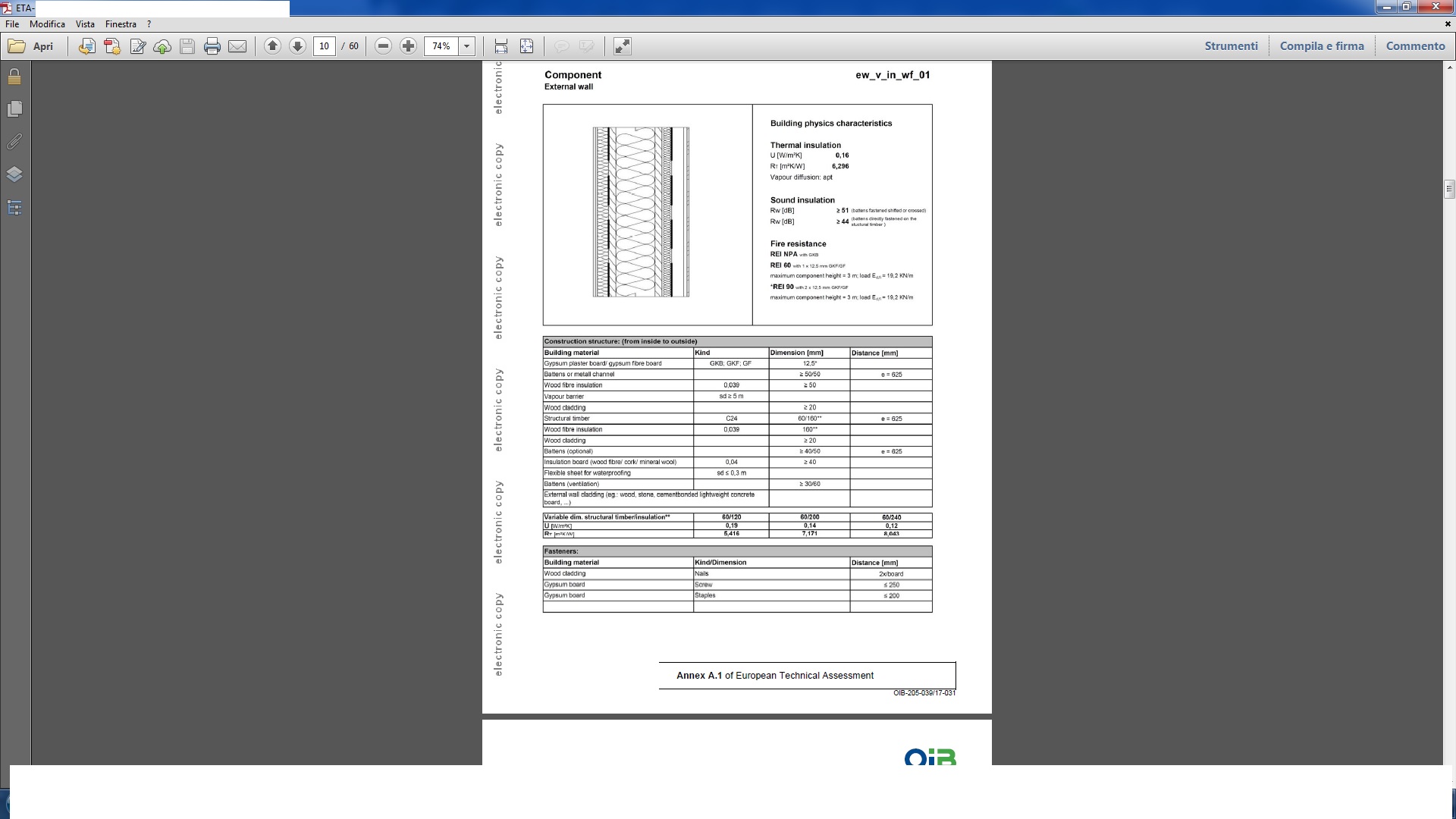Viewport: 1456px width, 819px height.
Task: Click the 'Thermal insulation' heading
Action: [x=805, y=145]
